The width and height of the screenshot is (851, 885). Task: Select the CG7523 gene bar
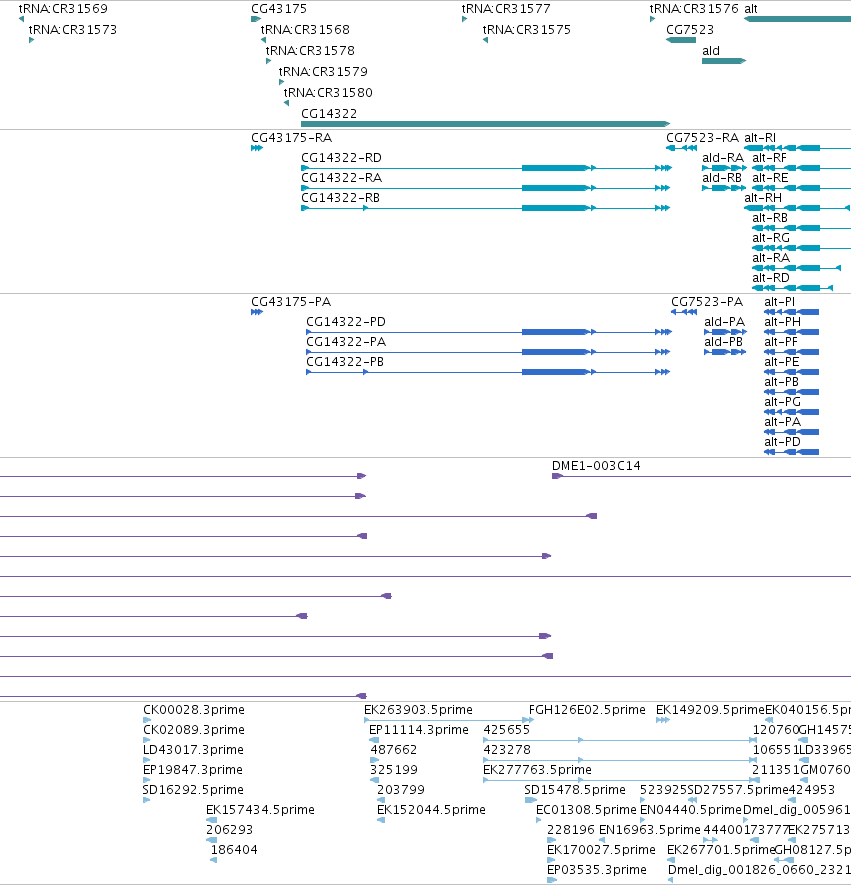(681, 40)
